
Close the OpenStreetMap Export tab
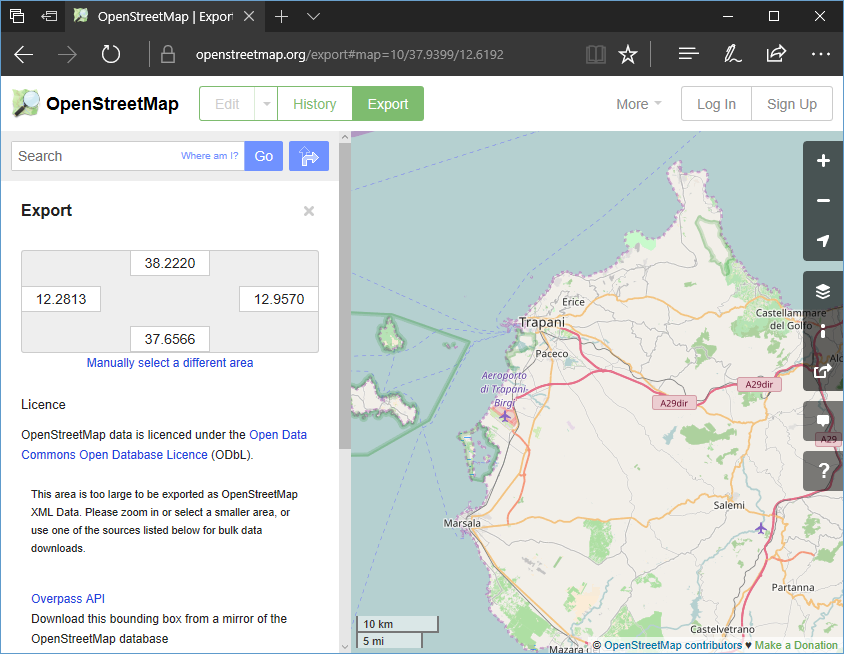(x=249, y=16)
